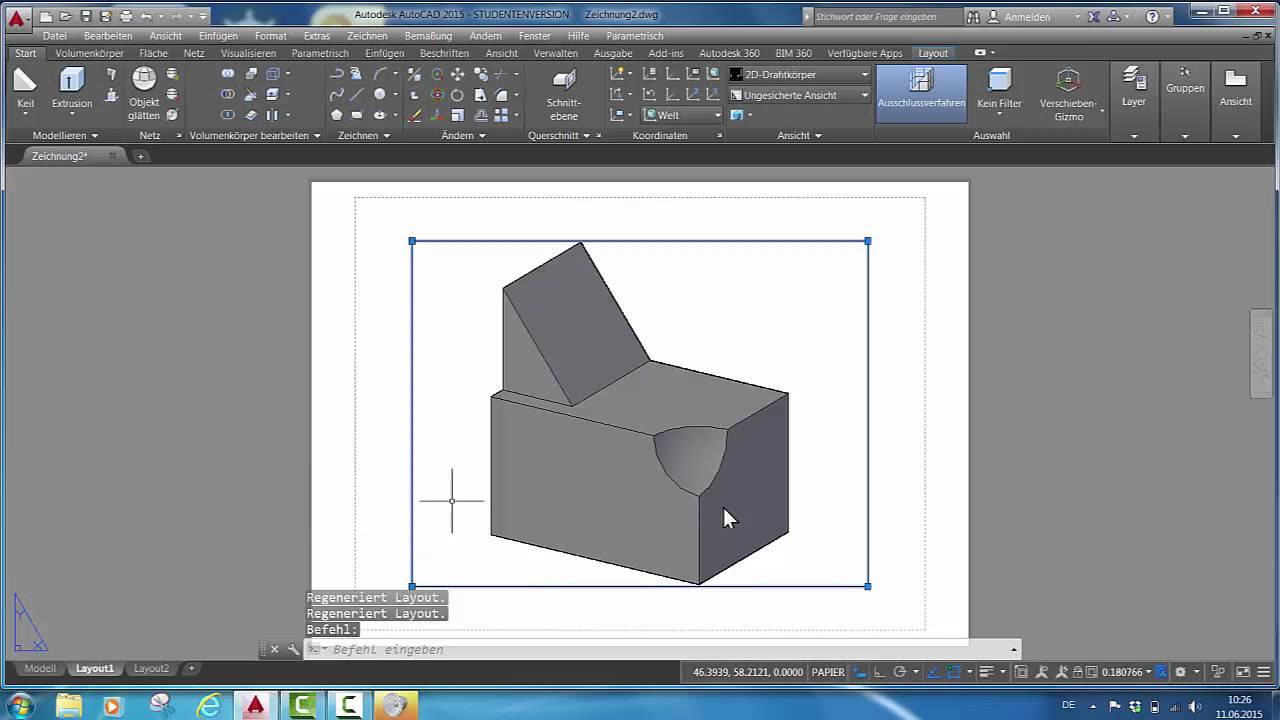Image resolution: width=1280 pixels, height=720 pixels.
Task: Open the 2D-Drahtkörper visual style dropdown
Action: pyautogui.click(x=799, y=74)
